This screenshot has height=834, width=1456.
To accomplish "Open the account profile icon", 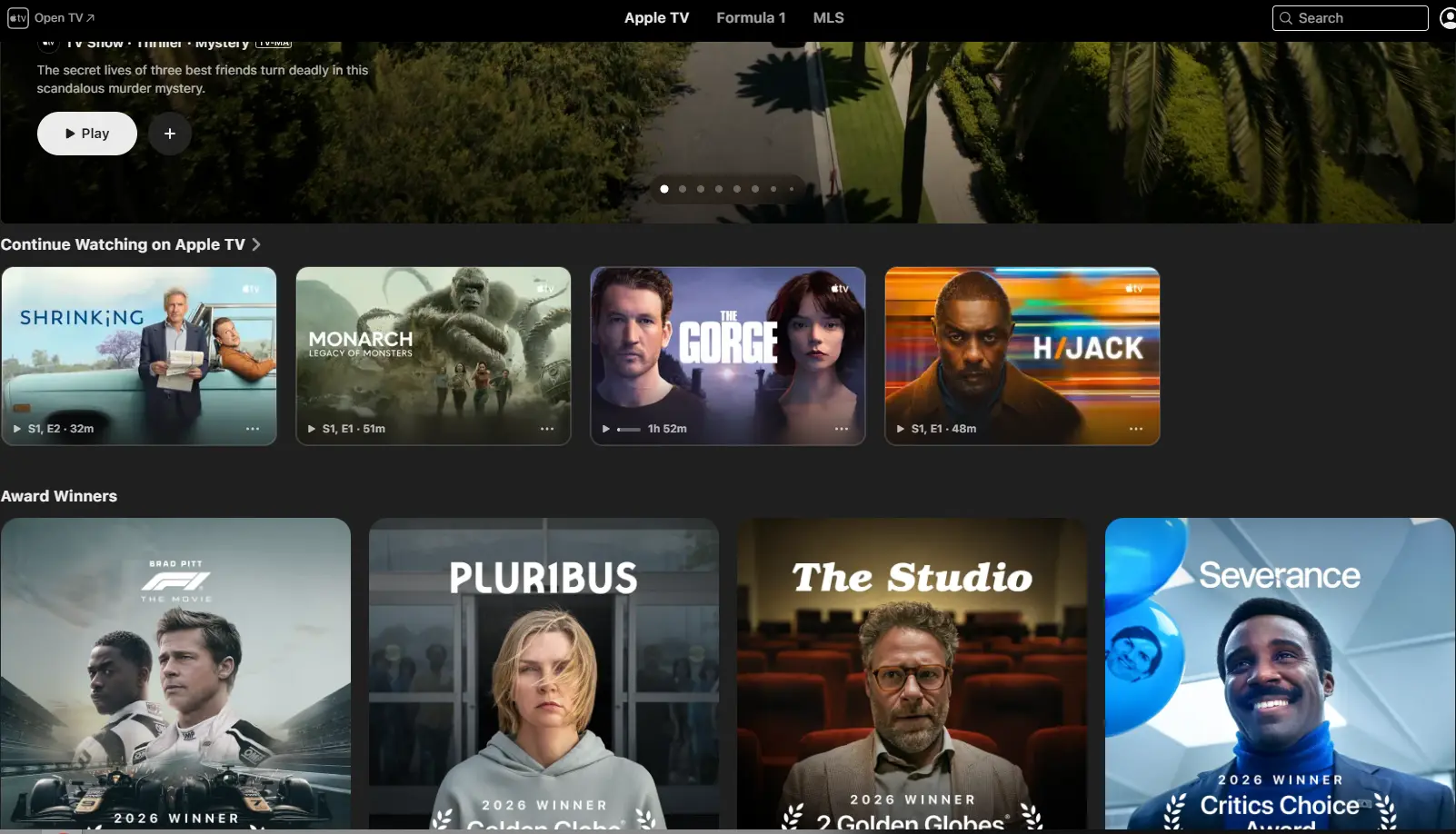I will 1448,18.
